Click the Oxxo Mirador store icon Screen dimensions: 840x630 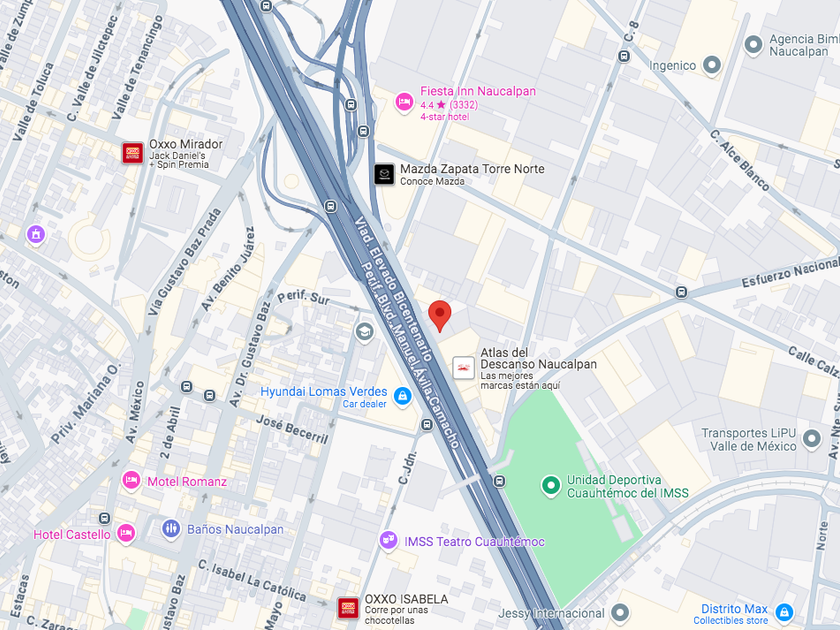click(132, 153)
